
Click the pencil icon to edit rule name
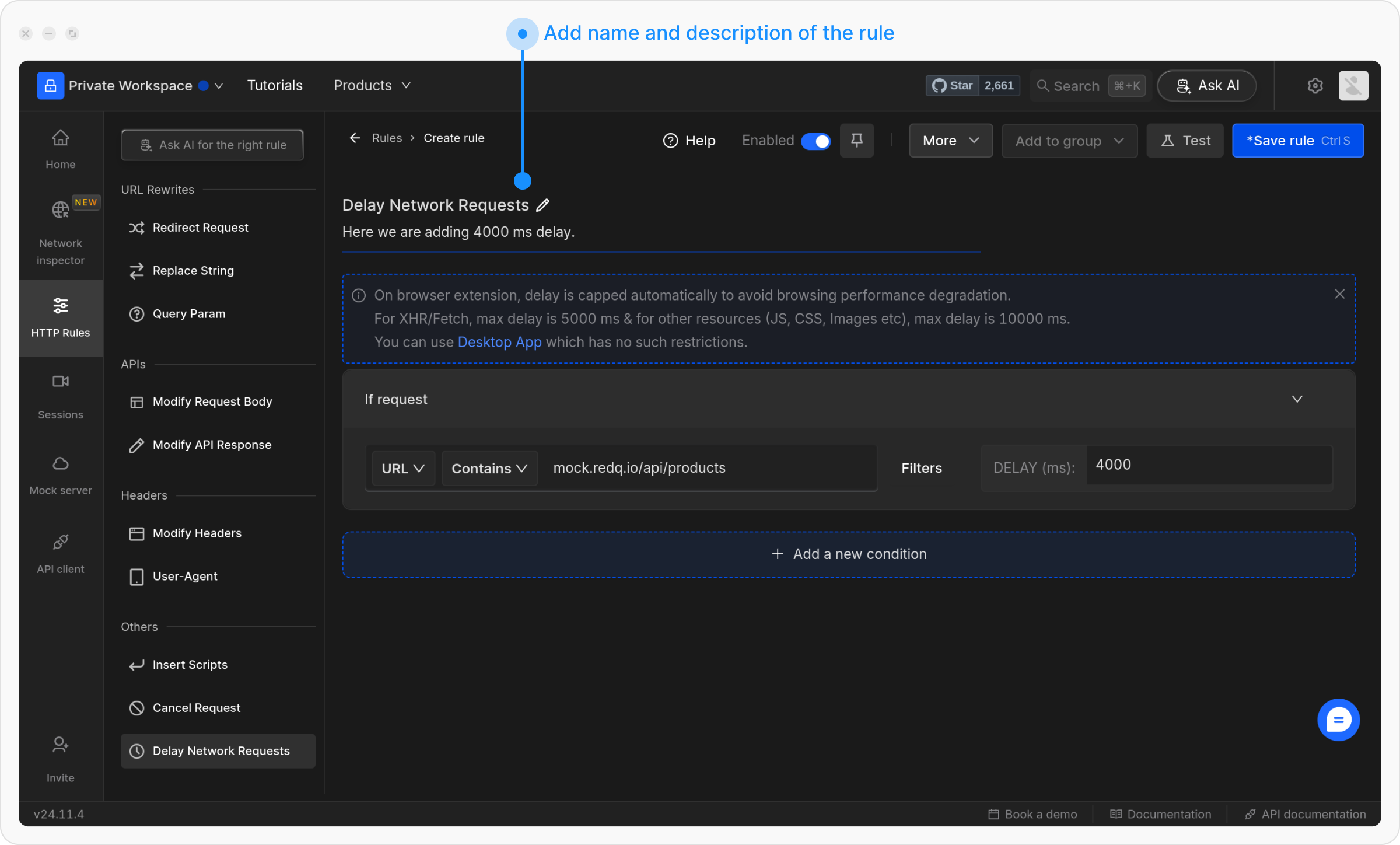pos(542,205)
